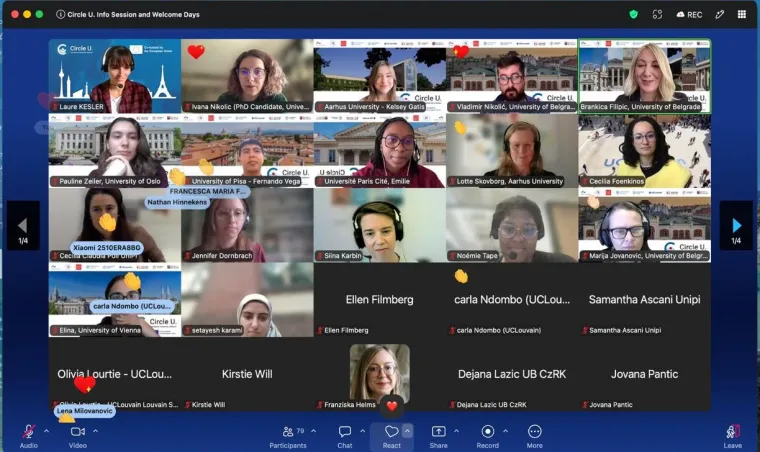Select Samantha Ascani Unipi's camera-off tile
The width and height of the screenshot is (760, 452).
(x=644, y=300)
